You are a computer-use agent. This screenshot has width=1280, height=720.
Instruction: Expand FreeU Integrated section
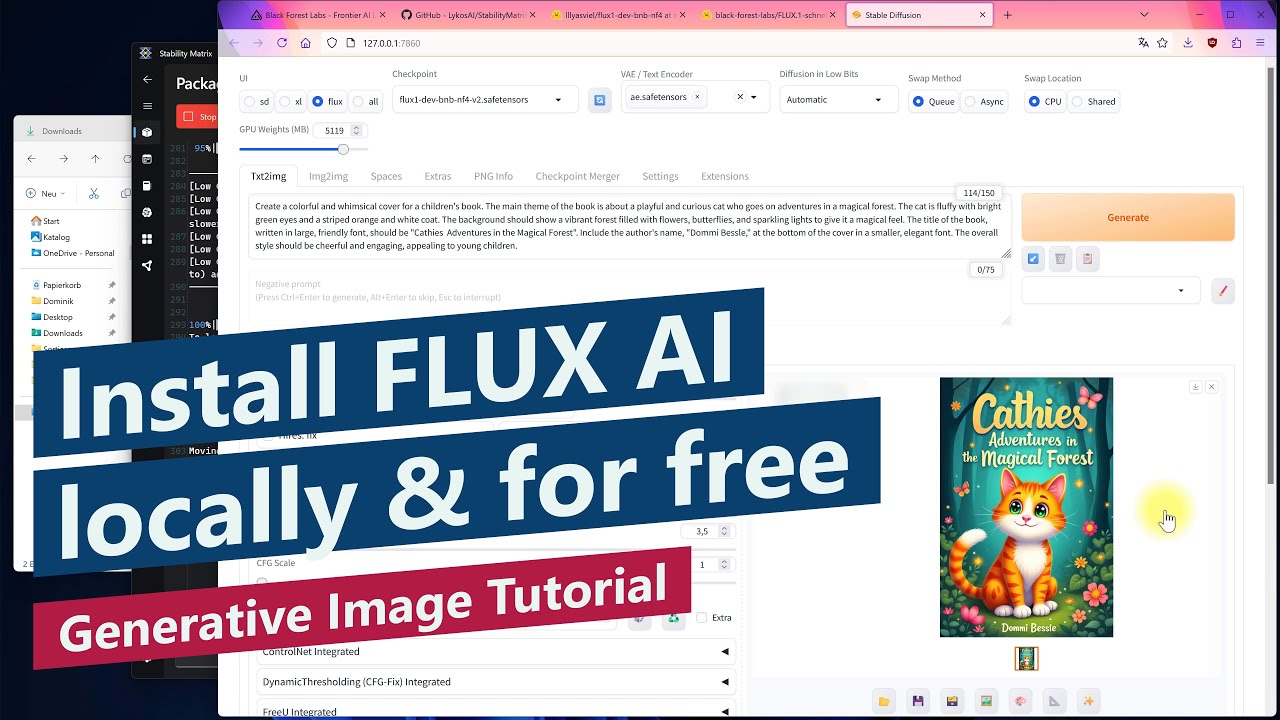pos(496,711)
